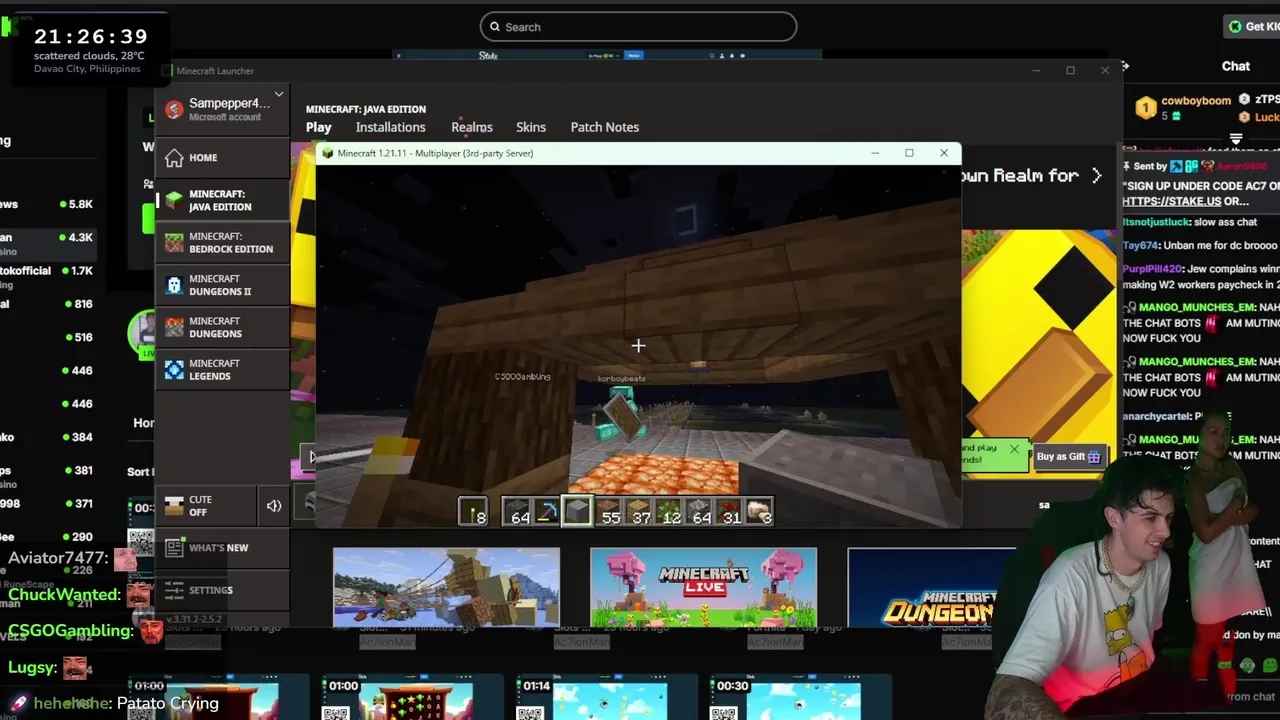
Task: Click the korboybeats player nametag in game
Action: 621,379
